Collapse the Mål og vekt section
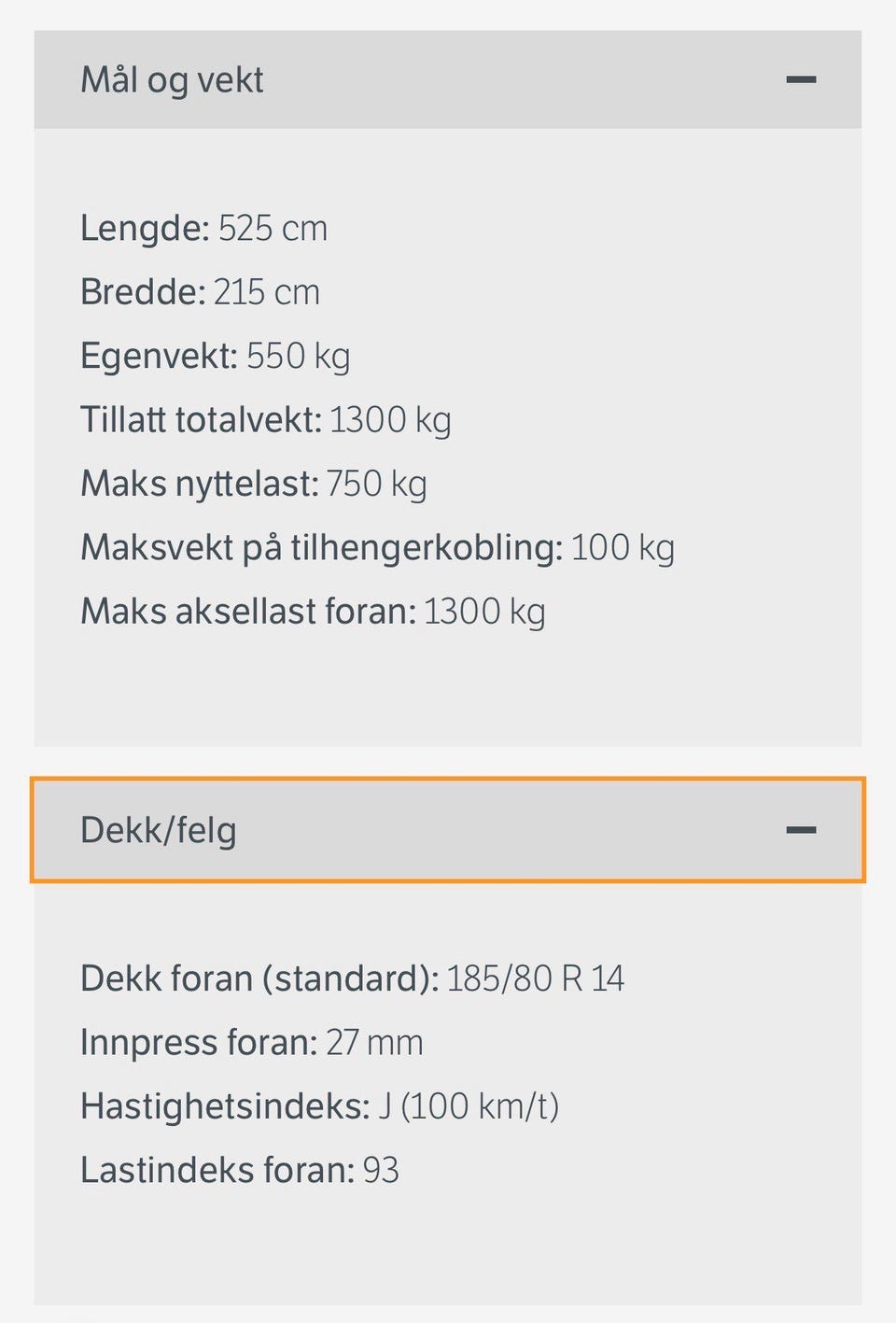 pyautogui.click(x=448, y=79)
